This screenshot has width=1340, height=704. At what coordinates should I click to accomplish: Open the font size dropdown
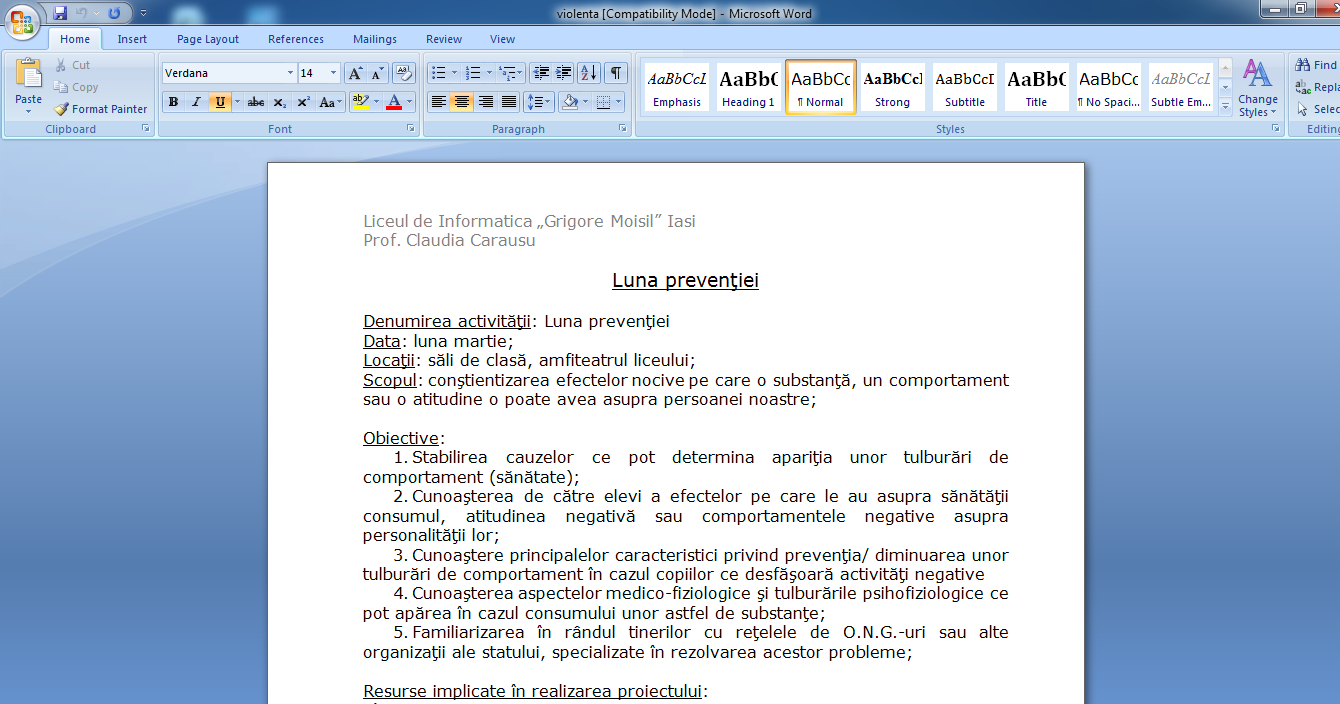point(333,73)
